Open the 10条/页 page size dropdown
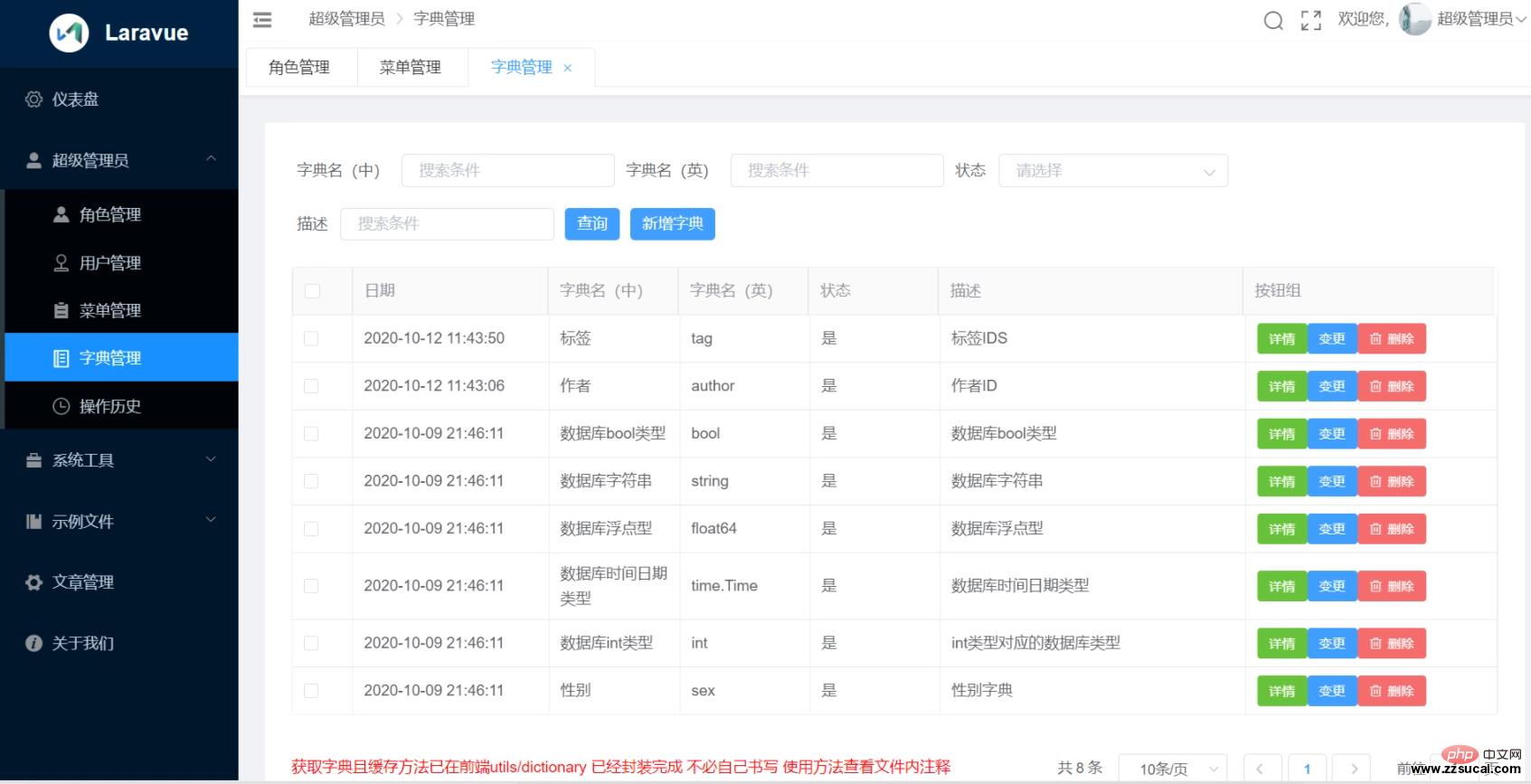The width and height of the screenshot is (1531, 784). (x=1173, y=769)
